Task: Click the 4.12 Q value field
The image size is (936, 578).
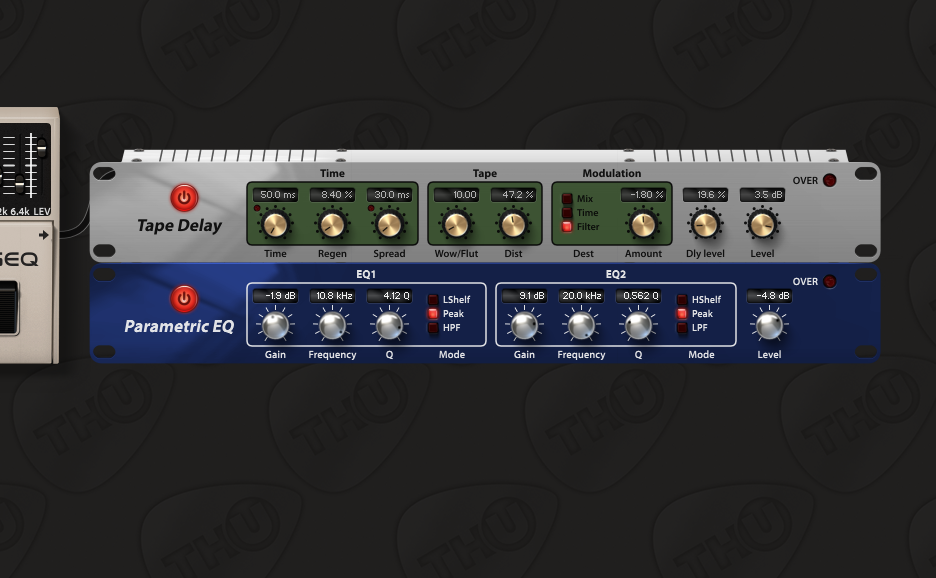Action: (389, 296)
